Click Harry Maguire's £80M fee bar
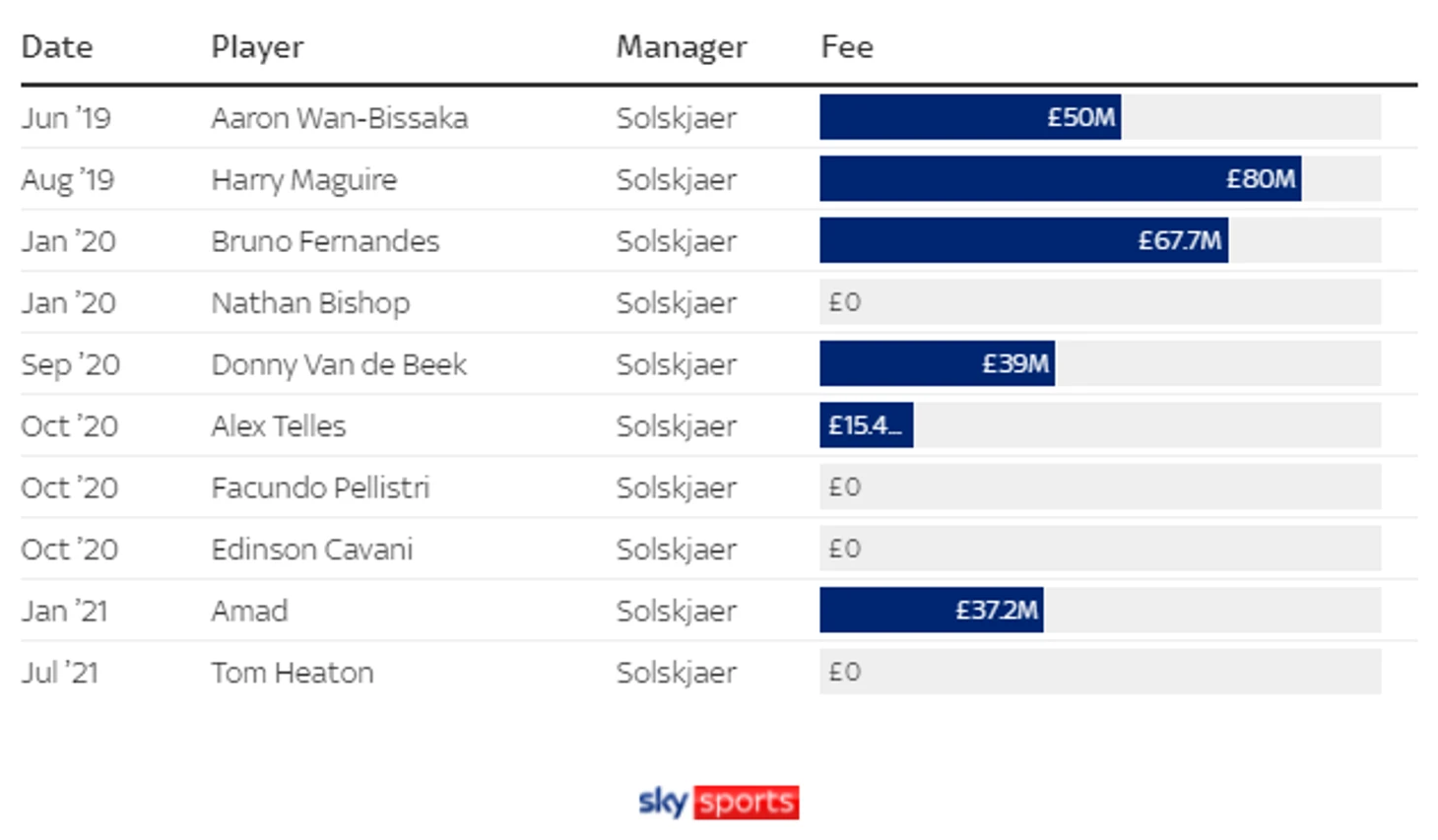This screenshot has width=1438, height=840. click(x=1060, y=179)
